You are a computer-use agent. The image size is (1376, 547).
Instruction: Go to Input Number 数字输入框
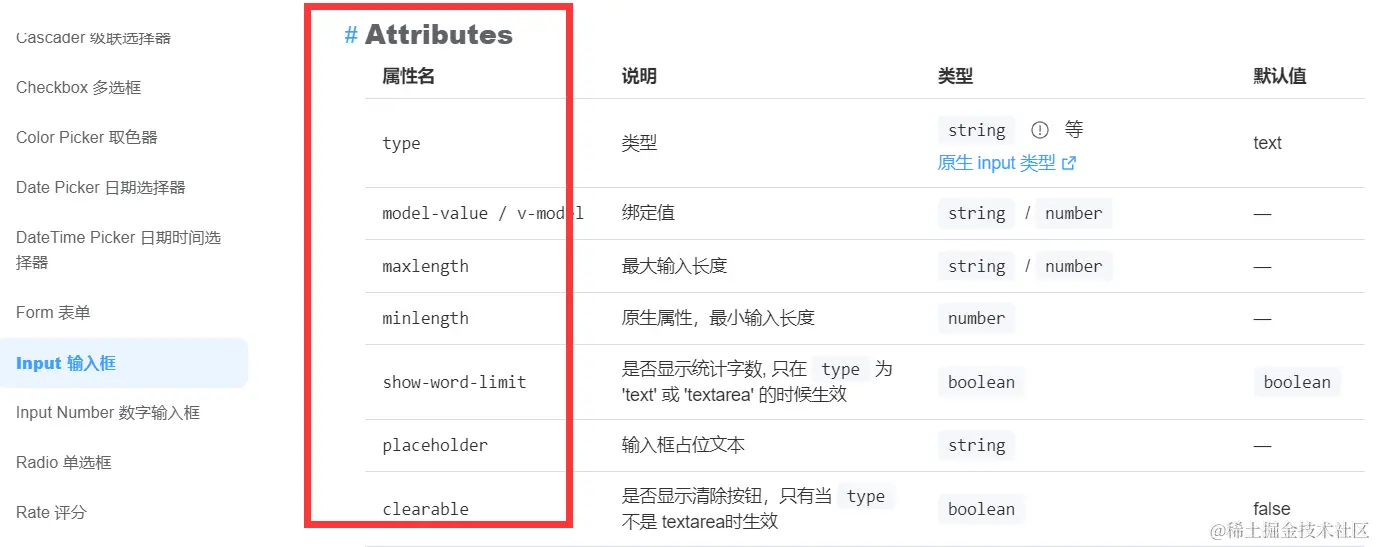click(108, 413)
